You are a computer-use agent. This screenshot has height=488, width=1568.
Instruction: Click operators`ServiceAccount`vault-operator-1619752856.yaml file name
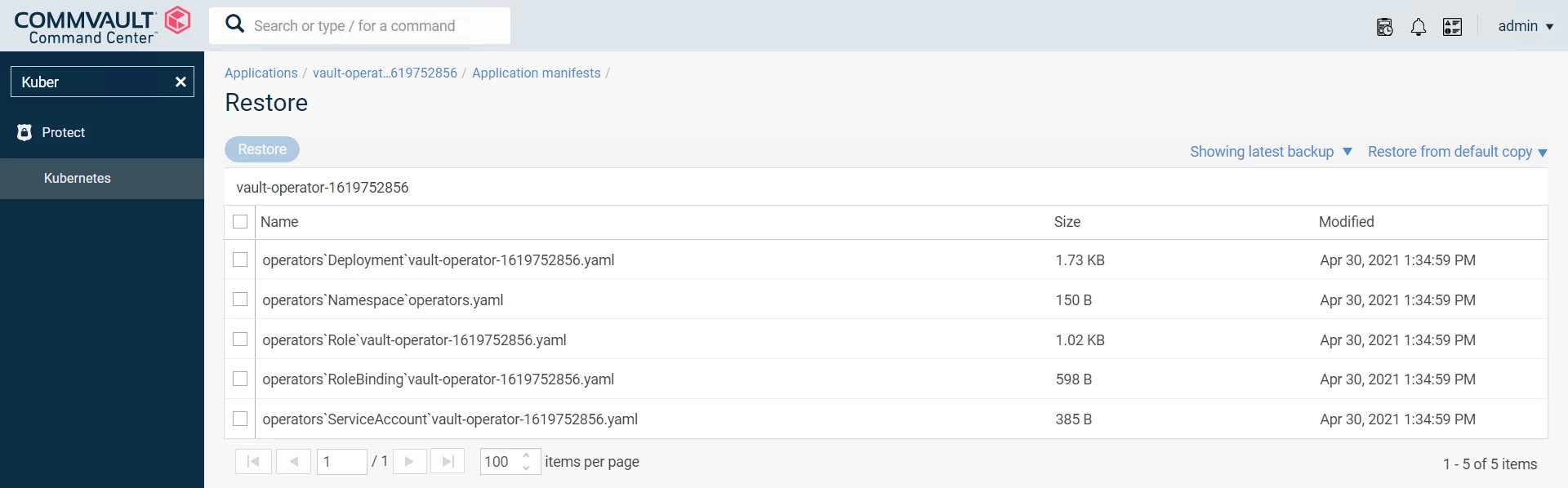tap(450, 419)
